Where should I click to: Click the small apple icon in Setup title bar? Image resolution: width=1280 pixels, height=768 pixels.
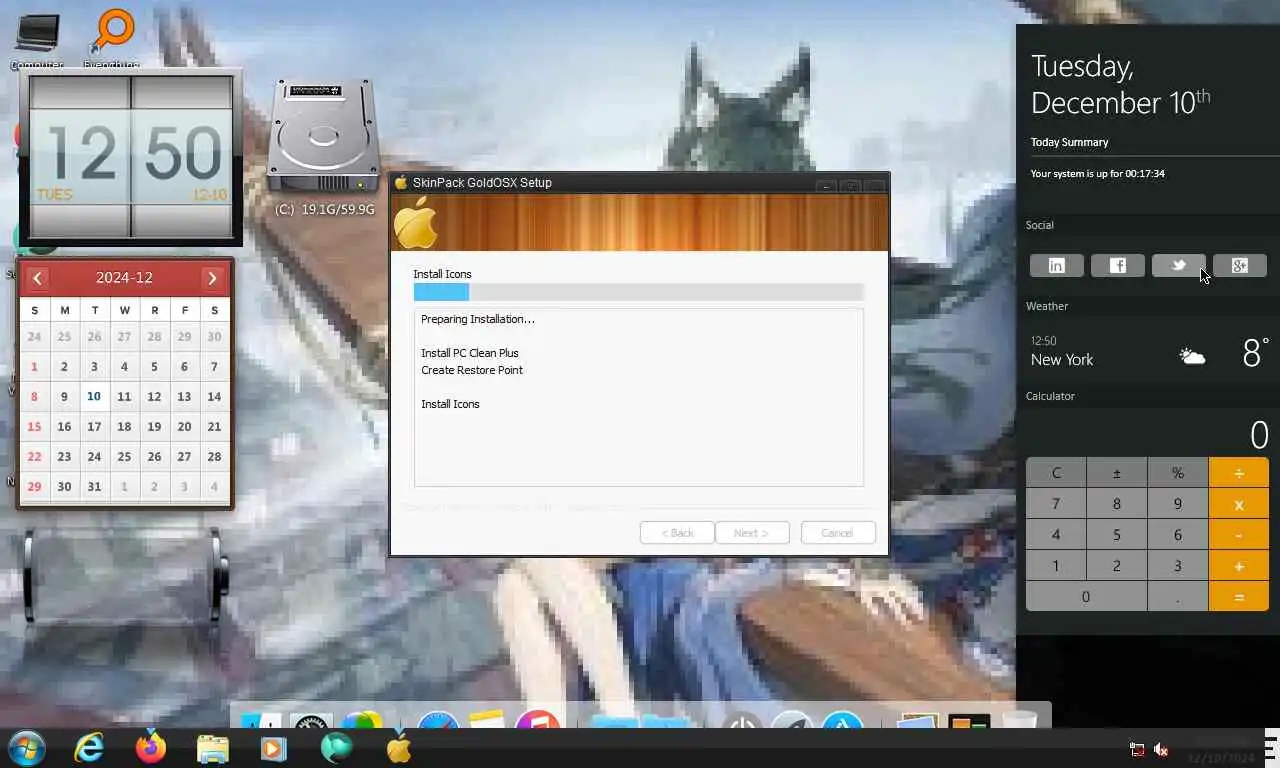[401, 182]
